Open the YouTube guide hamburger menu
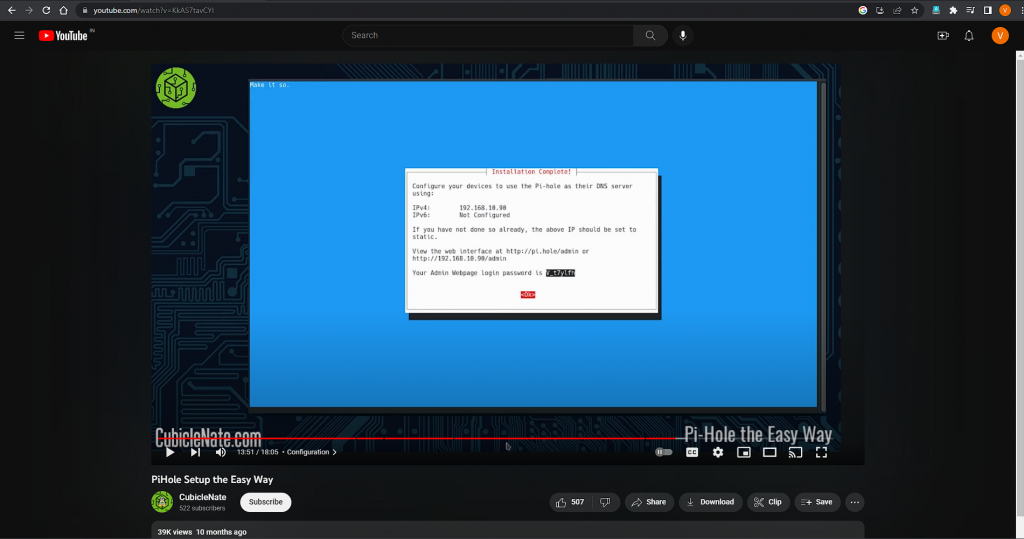The height and width of the screenshot is (539, 1024). [x=19, y=35]
